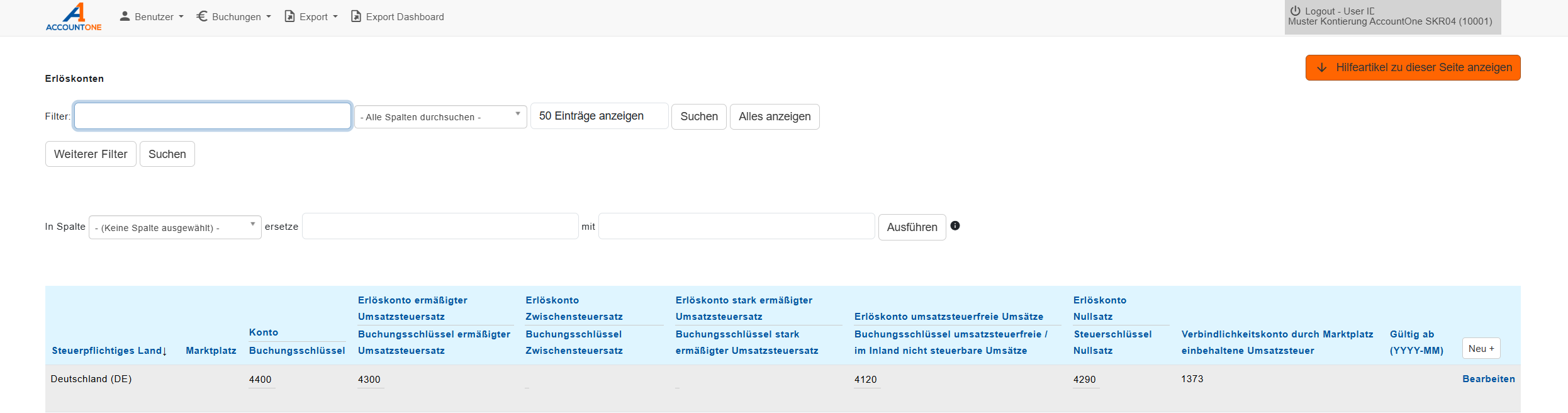The image size is (1568, 413).
Task: Click Suchen beside Weiterer Filter
Action: pyautogui.click(x=167, y=154)
